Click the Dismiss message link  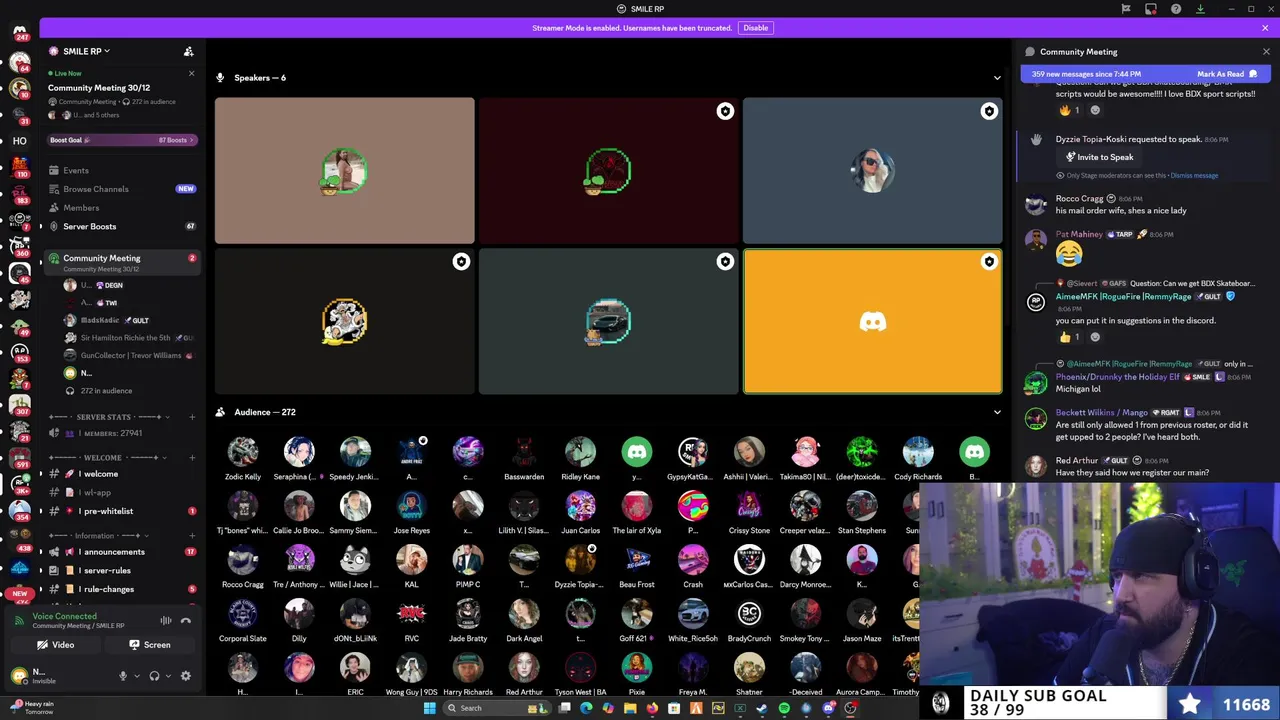tap(1194, 176)
